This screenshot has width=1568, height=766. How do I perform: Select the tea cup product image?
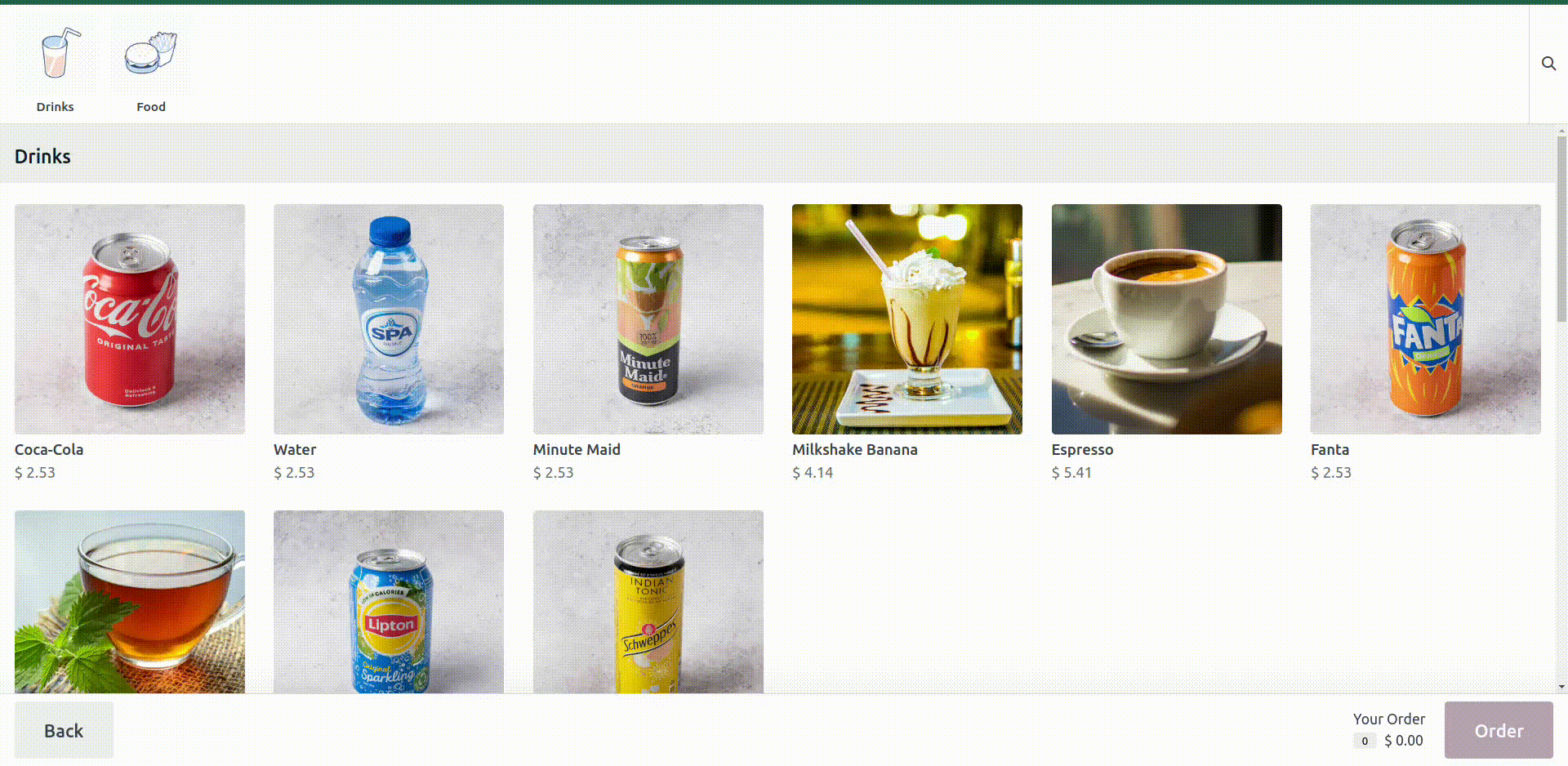click(x=130, y=602)
